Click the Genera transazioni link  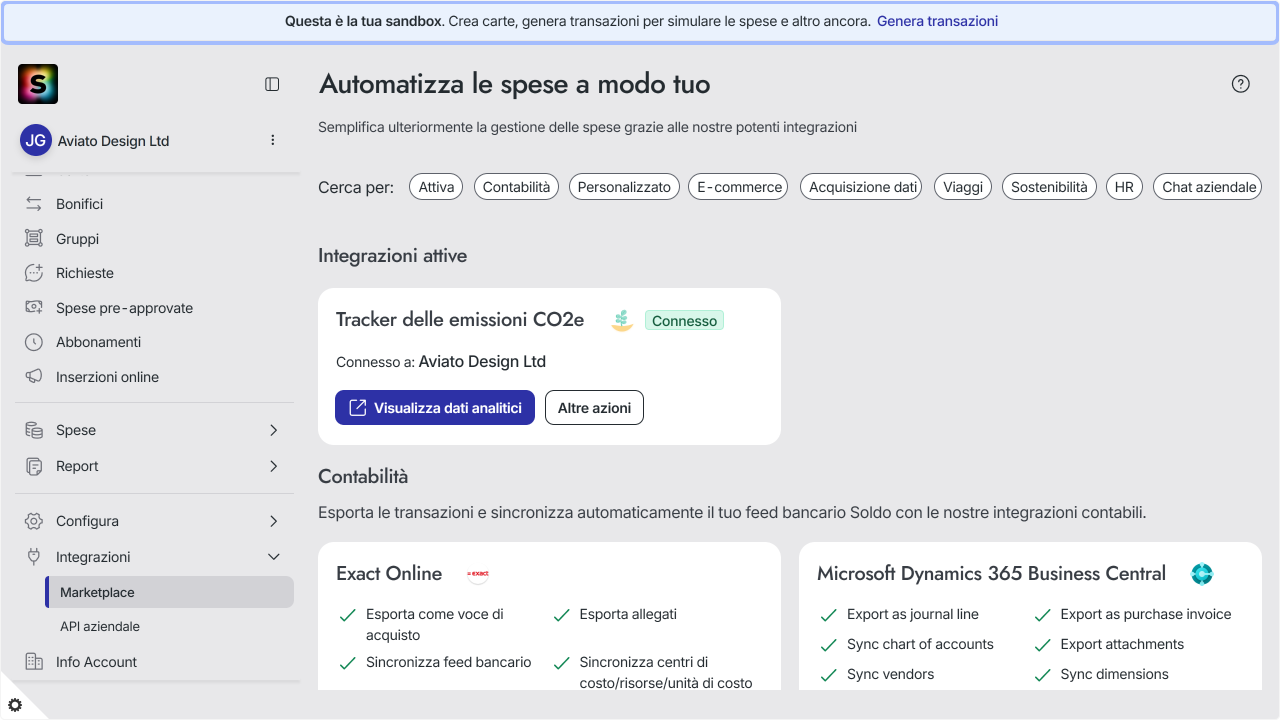coord(937,21)
